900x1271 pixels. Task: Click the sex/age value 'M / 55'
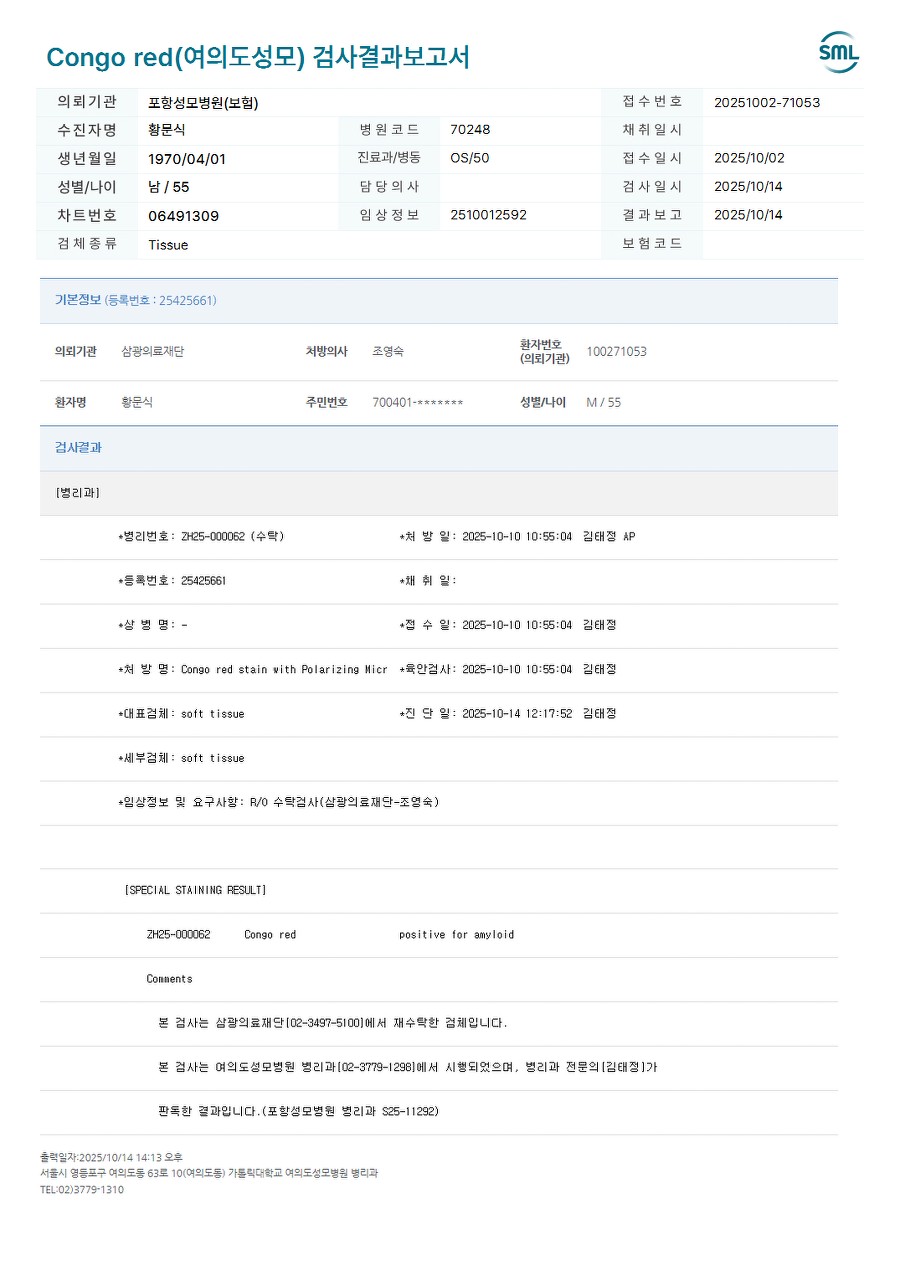(603, 402)
